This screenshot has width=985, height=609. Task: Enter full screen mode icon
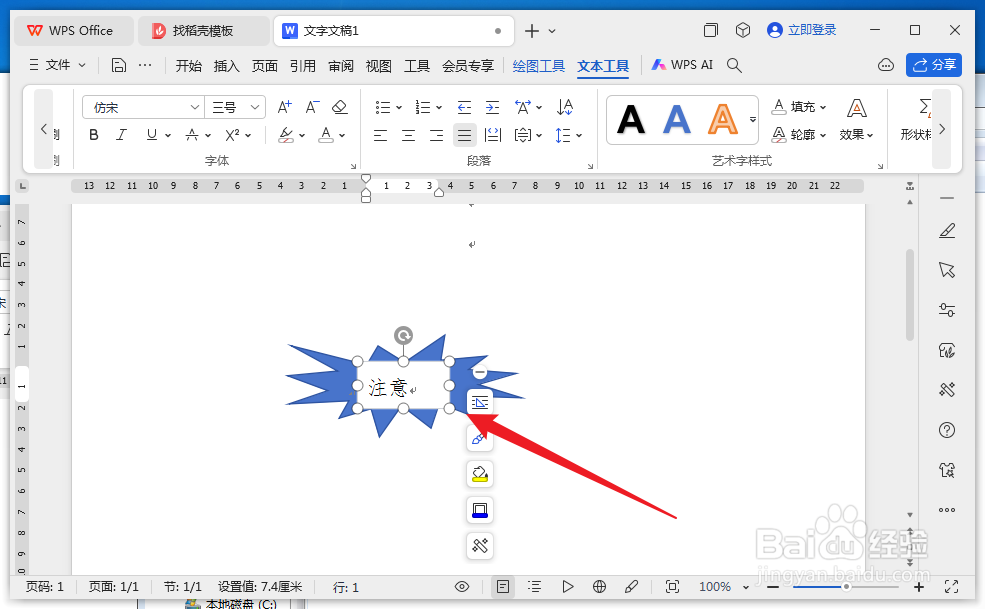pos(951,586)
